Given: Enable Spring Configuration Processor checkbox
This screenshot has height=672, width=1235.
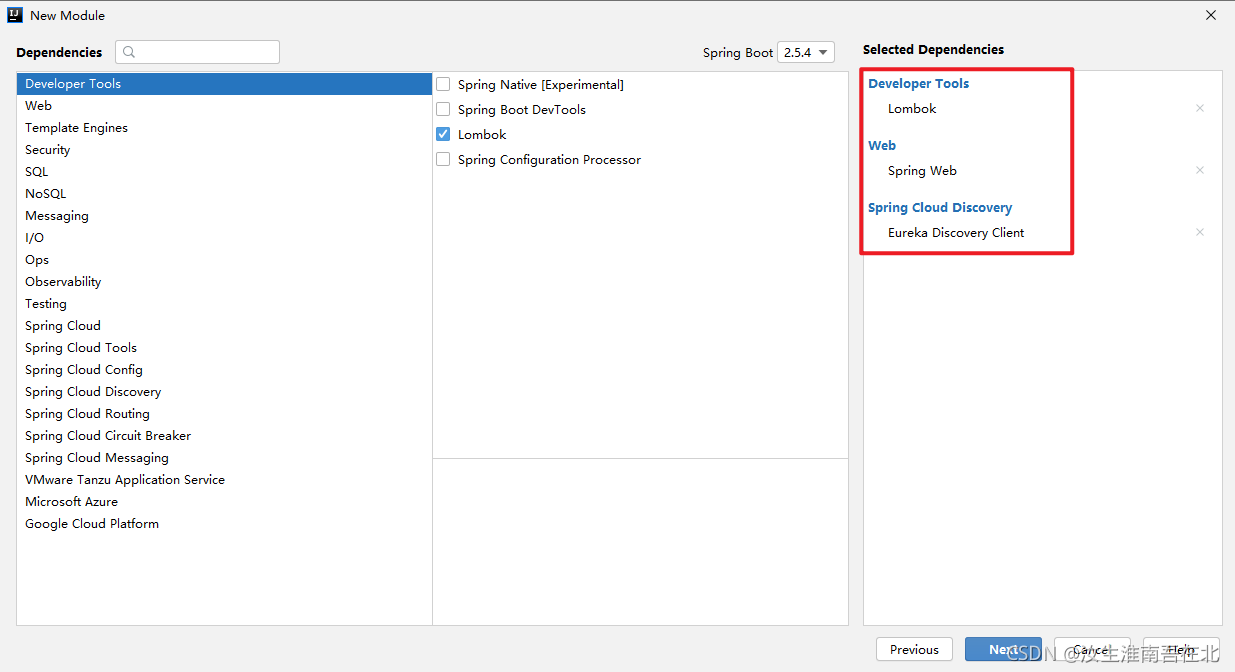Looking at the screenshot, I should 443,160.
